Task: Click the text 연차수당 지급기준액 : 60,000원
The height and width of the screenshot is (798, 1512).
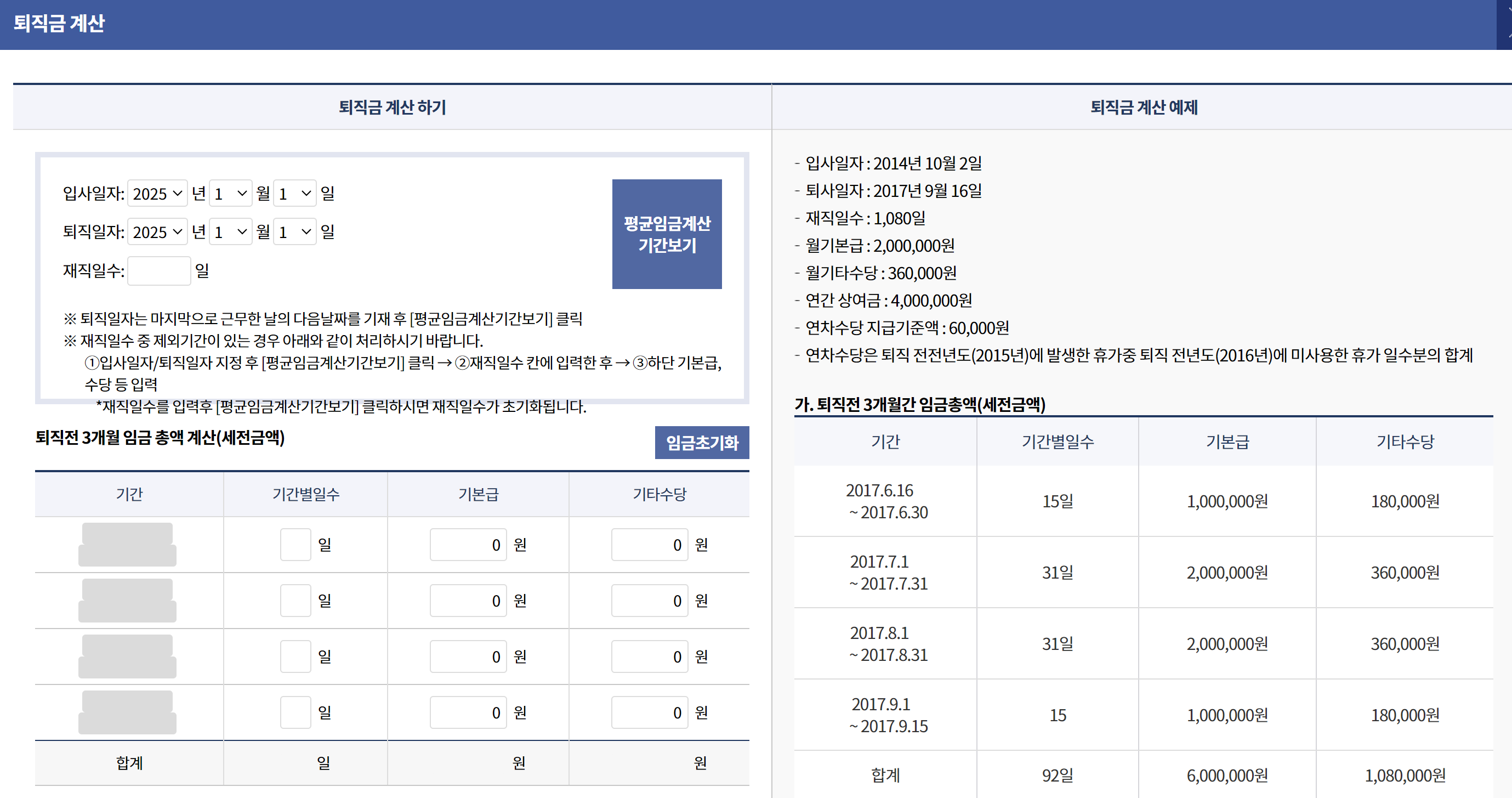Action: point(907,327)
